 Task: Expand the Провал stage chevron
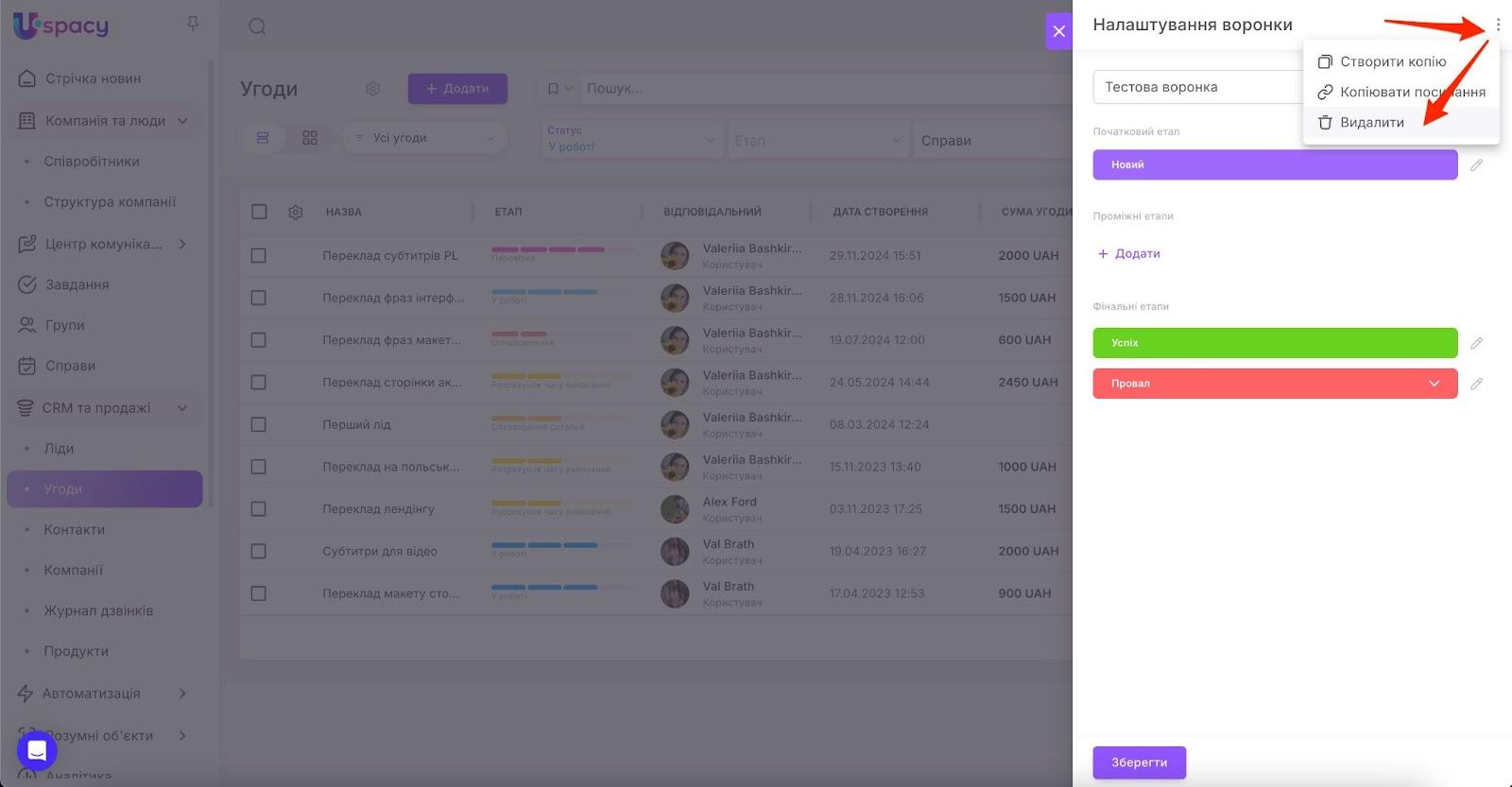pyautogui.click(x=1435, y=384)
